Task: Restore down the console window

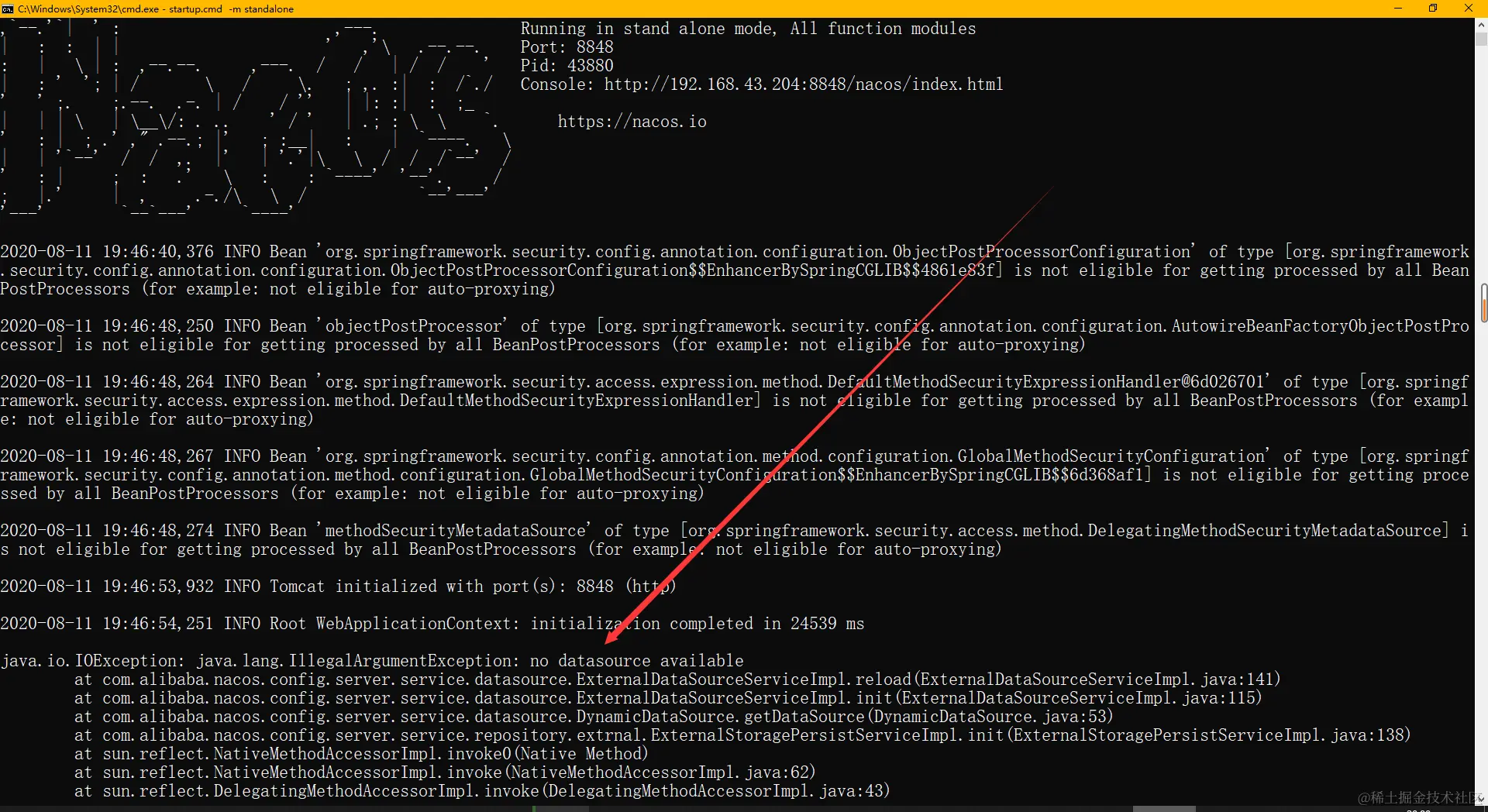Action: tap(1433, 9)
